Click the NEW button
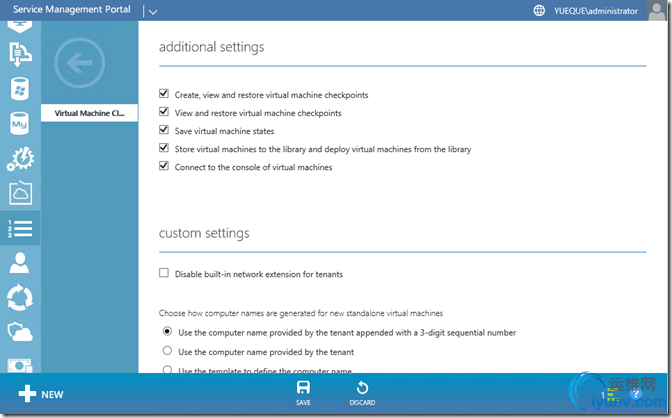The width and height of the screenshot is (672, 418). tap(41, 394)
